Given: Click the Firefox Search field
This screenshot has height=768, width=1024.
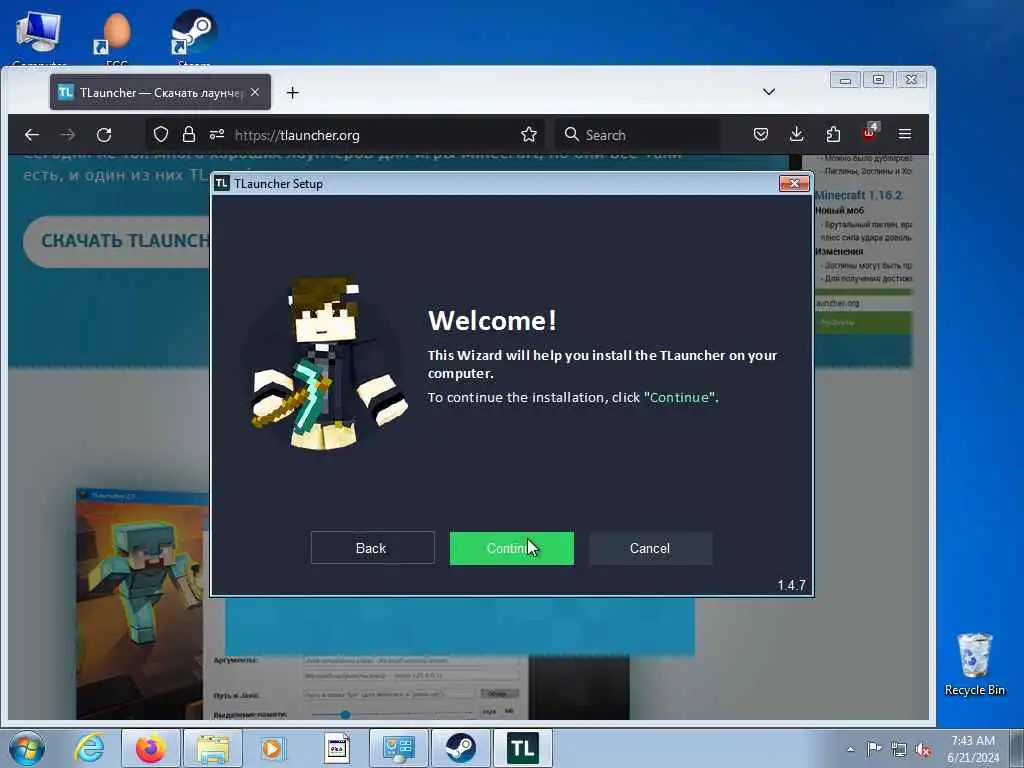Looking at the screenshot, I should tap(637, 135).
